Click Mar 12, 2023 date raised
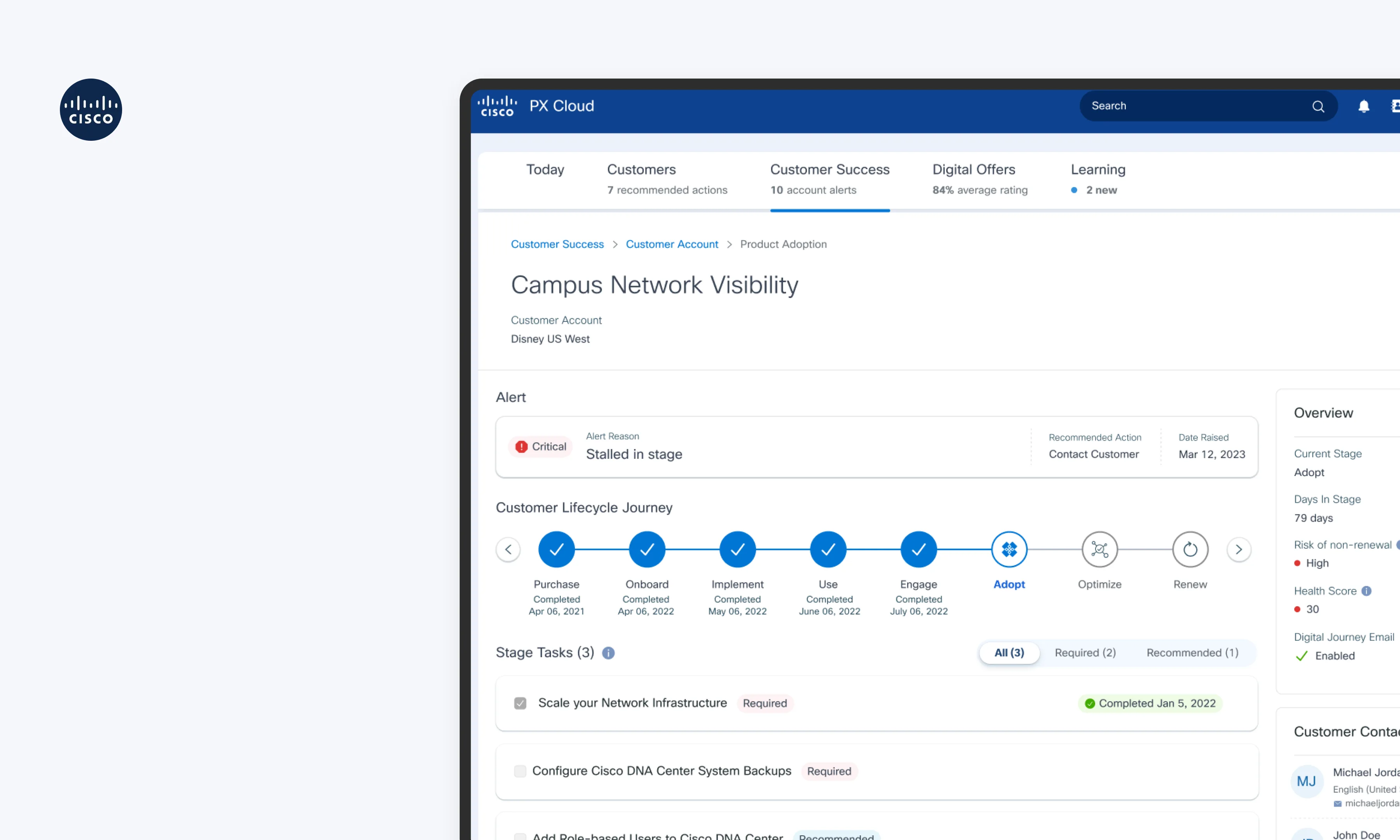 (x=1211, y=454)
